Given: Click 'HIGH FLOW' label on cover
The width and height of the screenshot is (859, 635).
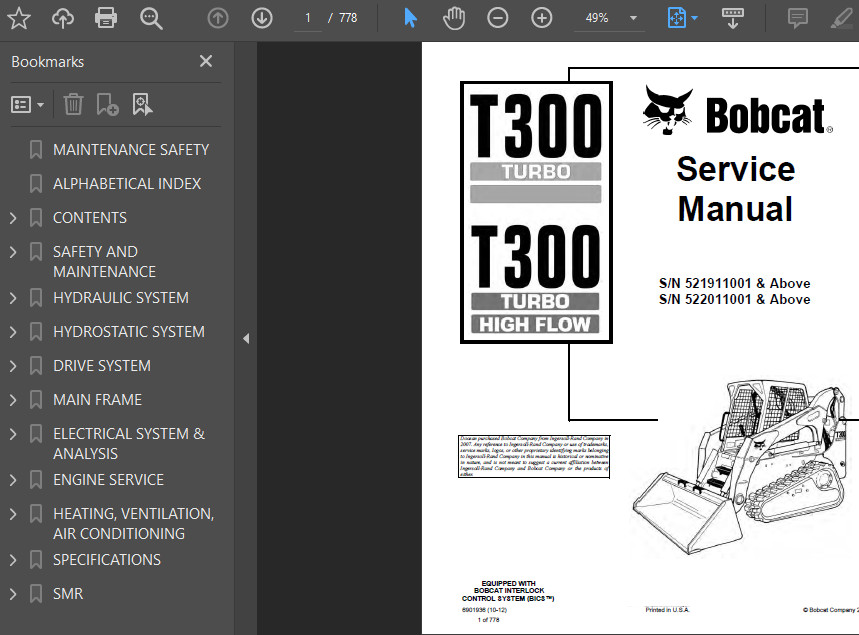Looking at the screenshot, I should [x=535, y=324].
